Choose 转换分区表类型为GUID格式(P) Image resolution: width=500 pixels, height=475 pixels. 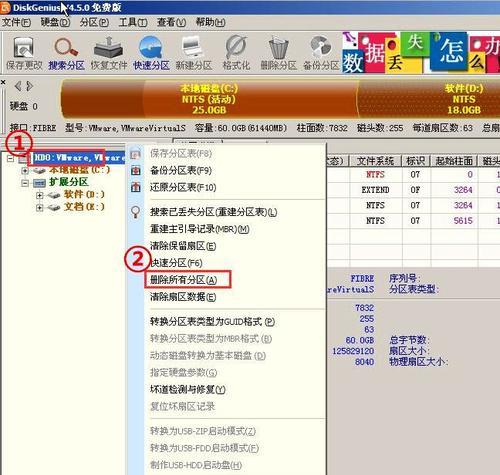click(x=212, y=322)
